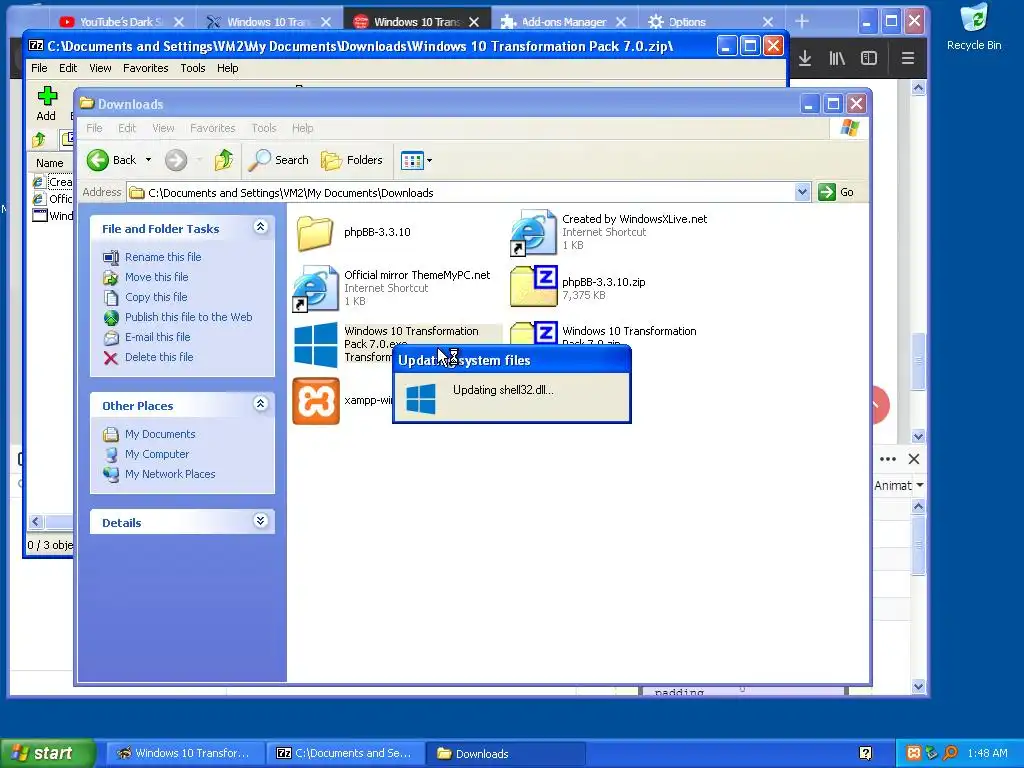Click the XAMPP tray icon
The image size is (1024, 768).
coord(914,753)
